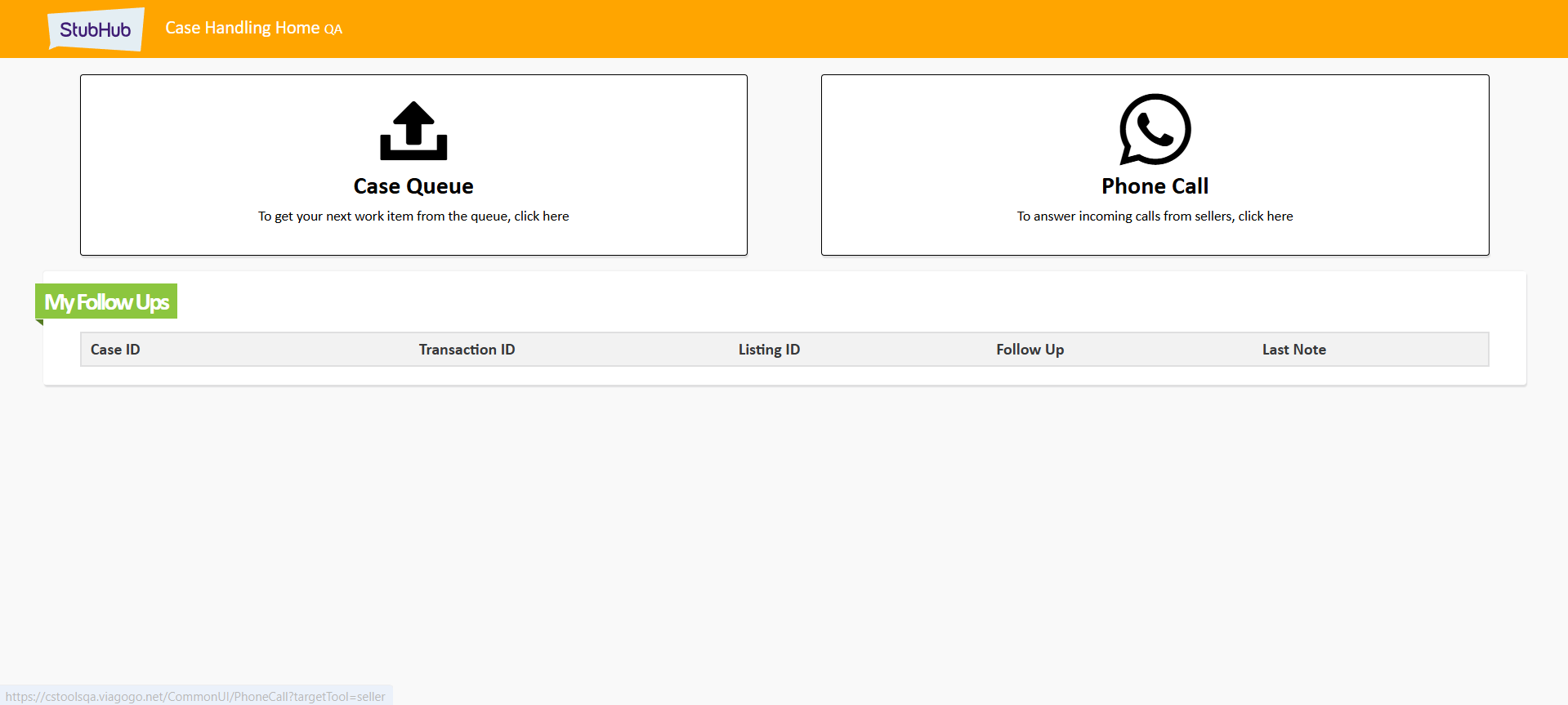
Task: Click the orange header bar background
Action: point(899,29)
